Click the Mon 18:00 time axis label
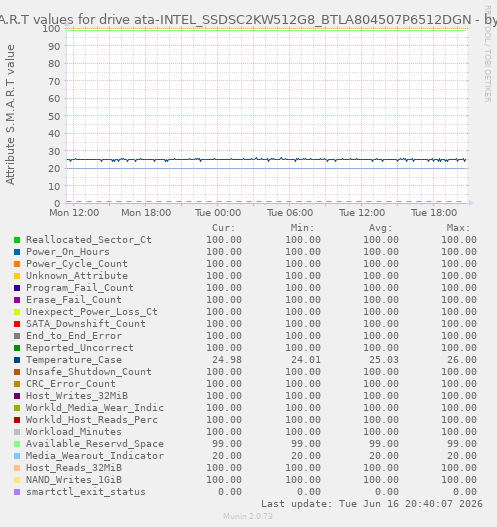 [146, 213]
